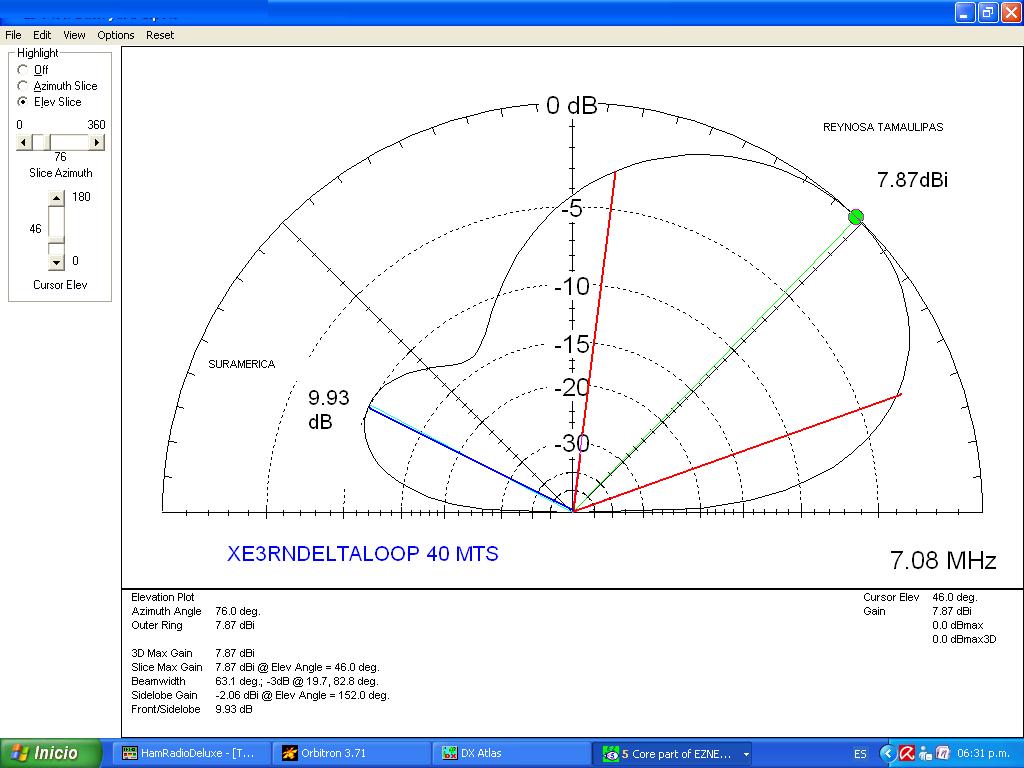
Task: Click the Sidelobe Gain -2.06 dBi value
Action: pyautogui.click(x=302, y=696)
